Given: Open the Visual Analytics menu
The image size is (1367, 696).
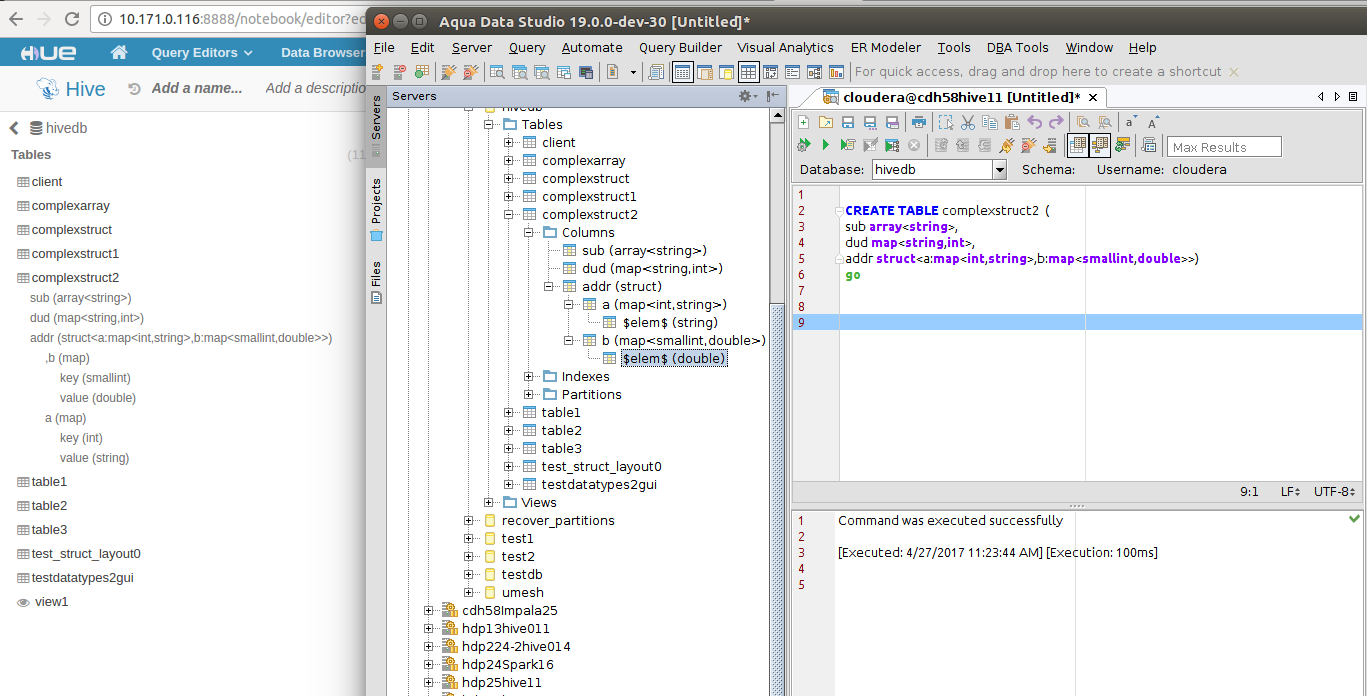Looking at the screenshot, I should click(x=785, y=47).
